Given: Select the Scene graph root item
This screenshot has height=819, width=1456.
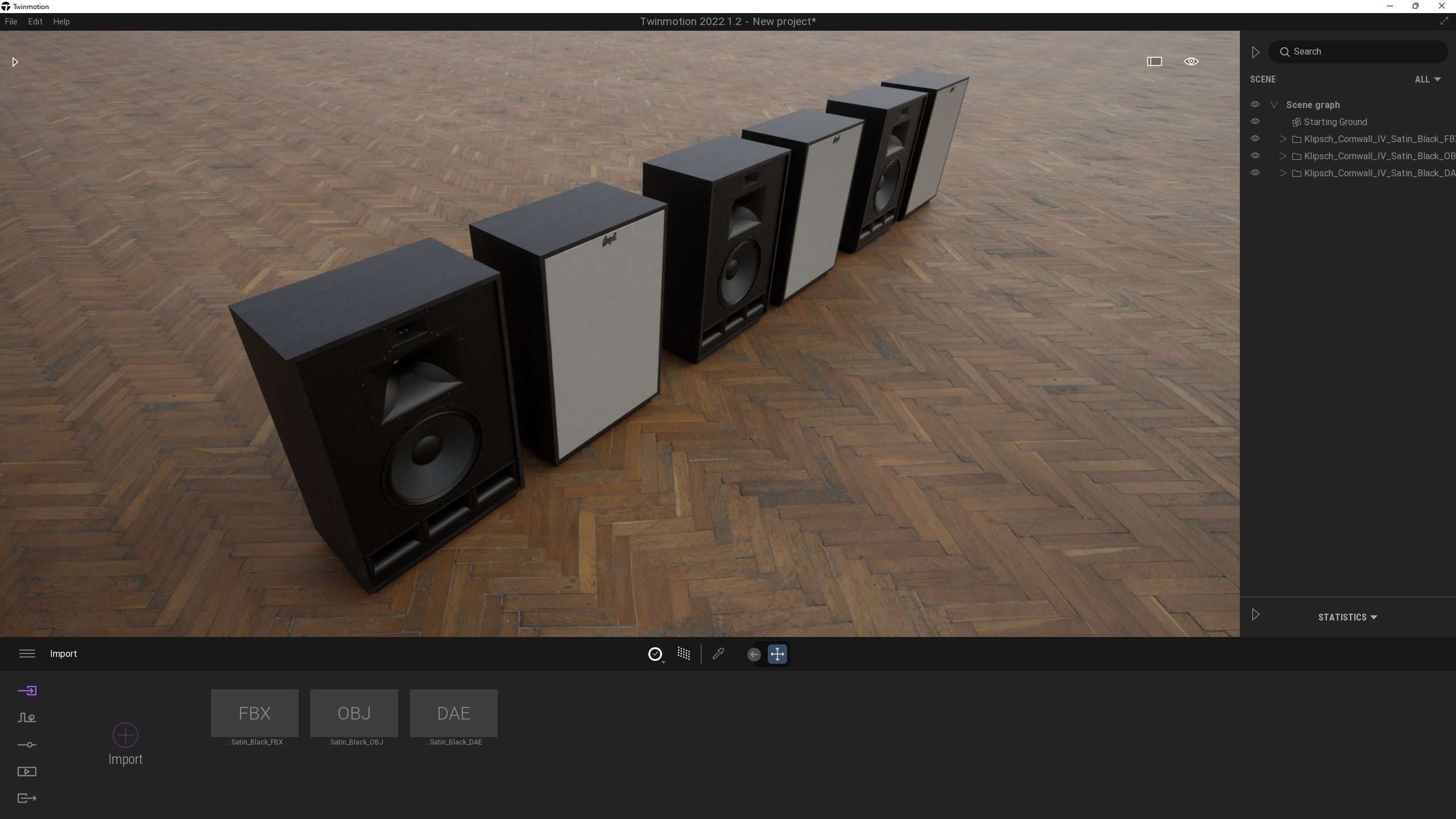Looking at the screenshot, I should tap(1313, 105).
